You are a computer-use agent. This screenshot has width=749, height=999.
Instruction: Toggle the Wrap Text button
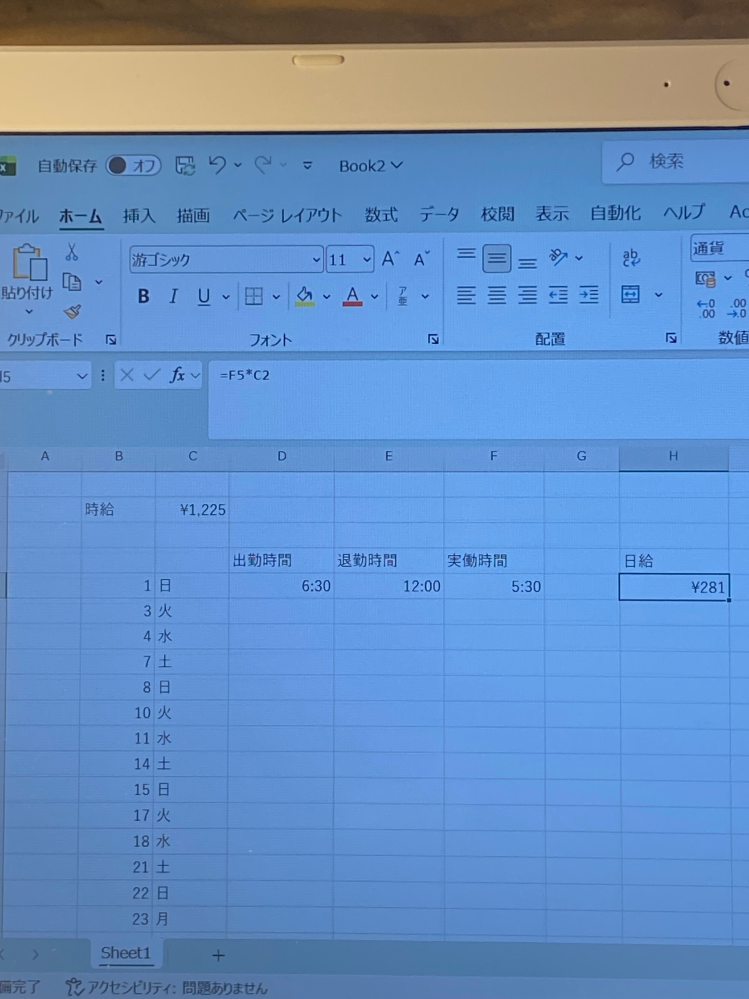pyautogui.click(x=631, y=257)
